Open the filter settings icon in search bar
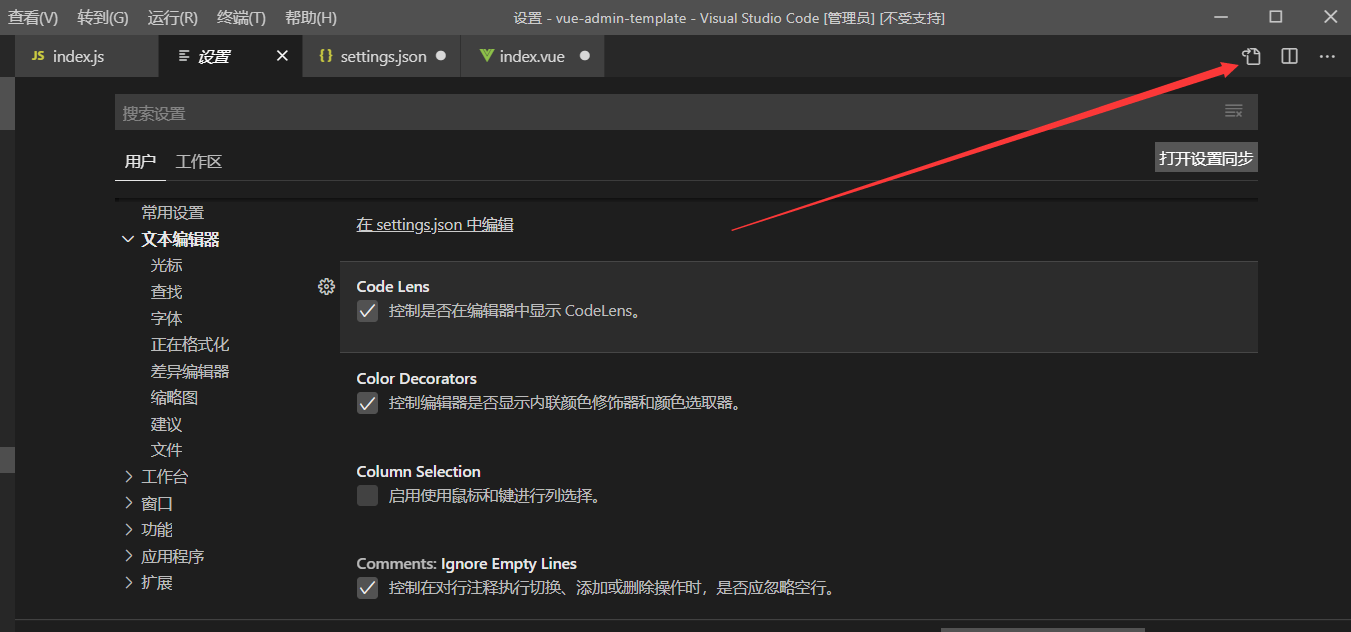 coord(1233,111)
